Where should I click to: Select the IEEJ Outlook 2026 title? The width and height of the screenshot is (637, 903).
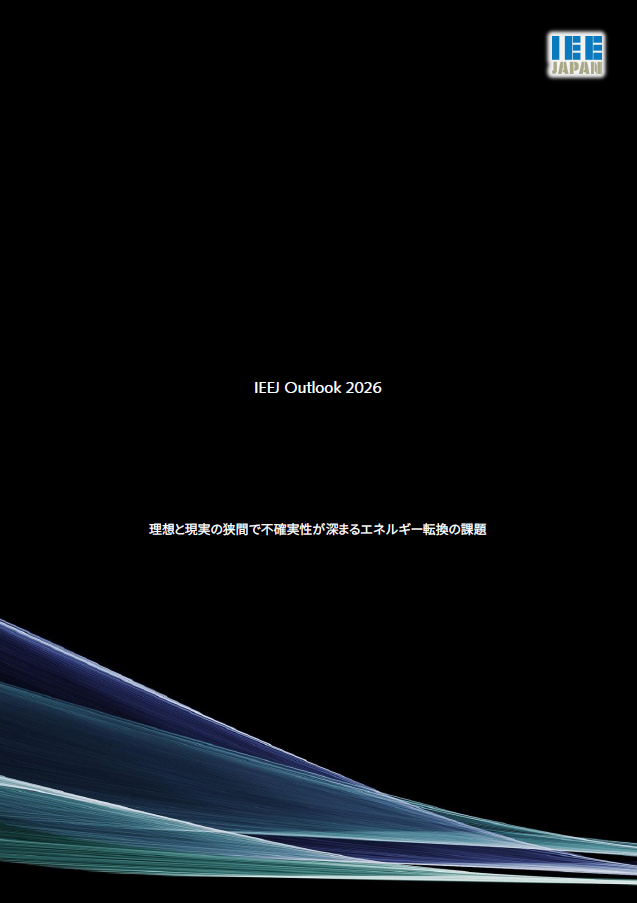pyautogui.click(x=318, y=388)
